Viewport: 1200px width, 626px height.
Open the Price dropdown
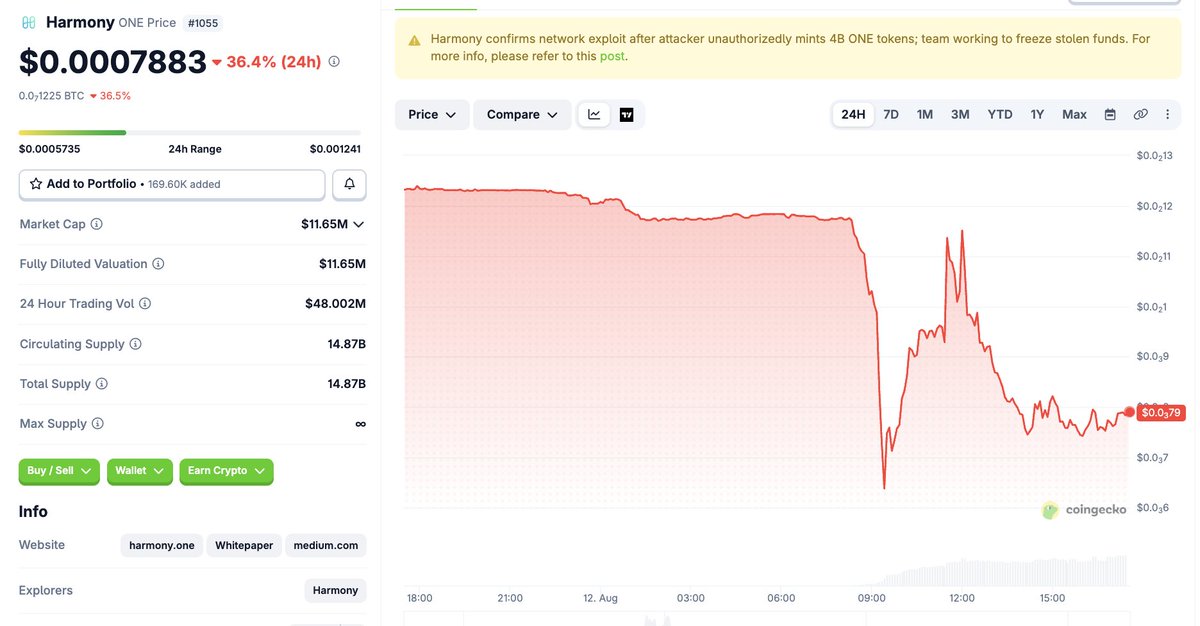432,115
